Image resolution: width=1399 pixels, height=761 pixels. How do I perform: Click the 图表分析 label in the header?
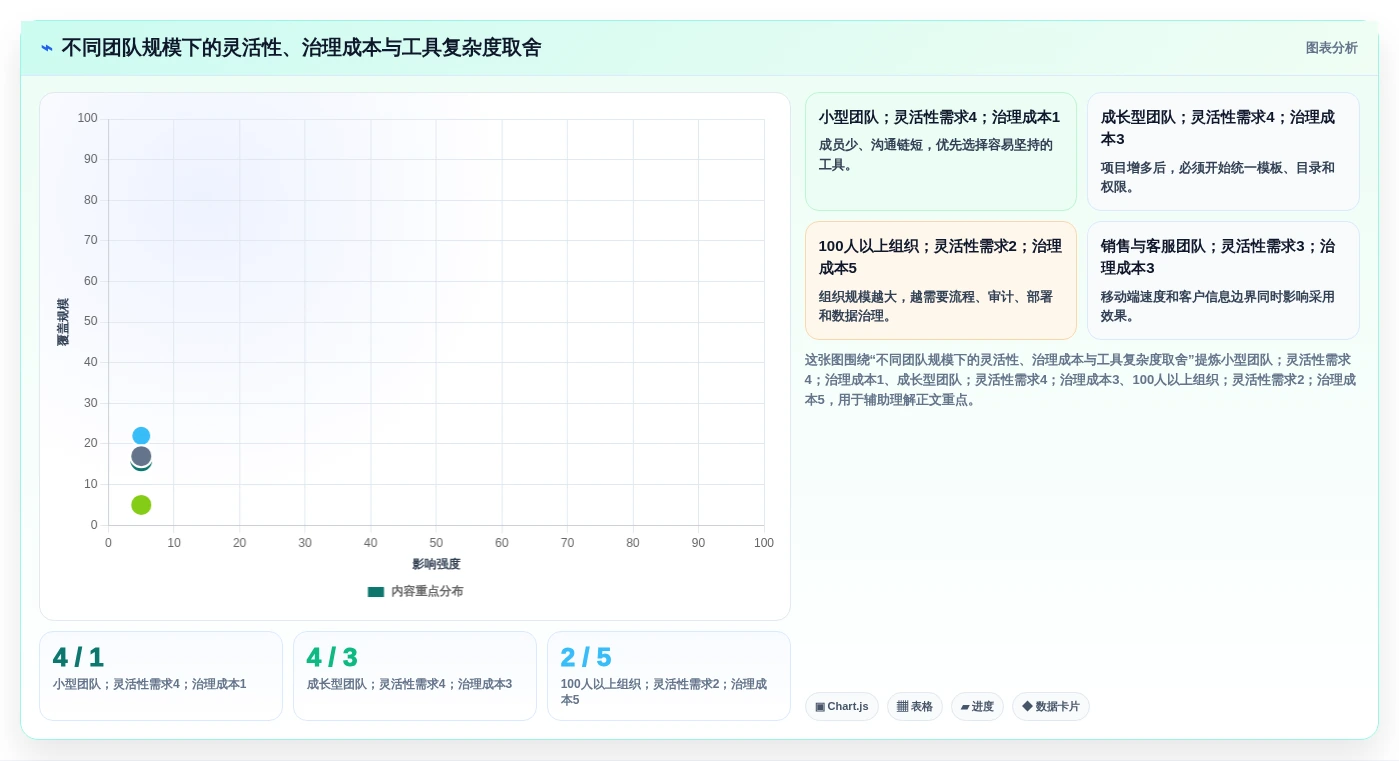(x=1331, y=48)
